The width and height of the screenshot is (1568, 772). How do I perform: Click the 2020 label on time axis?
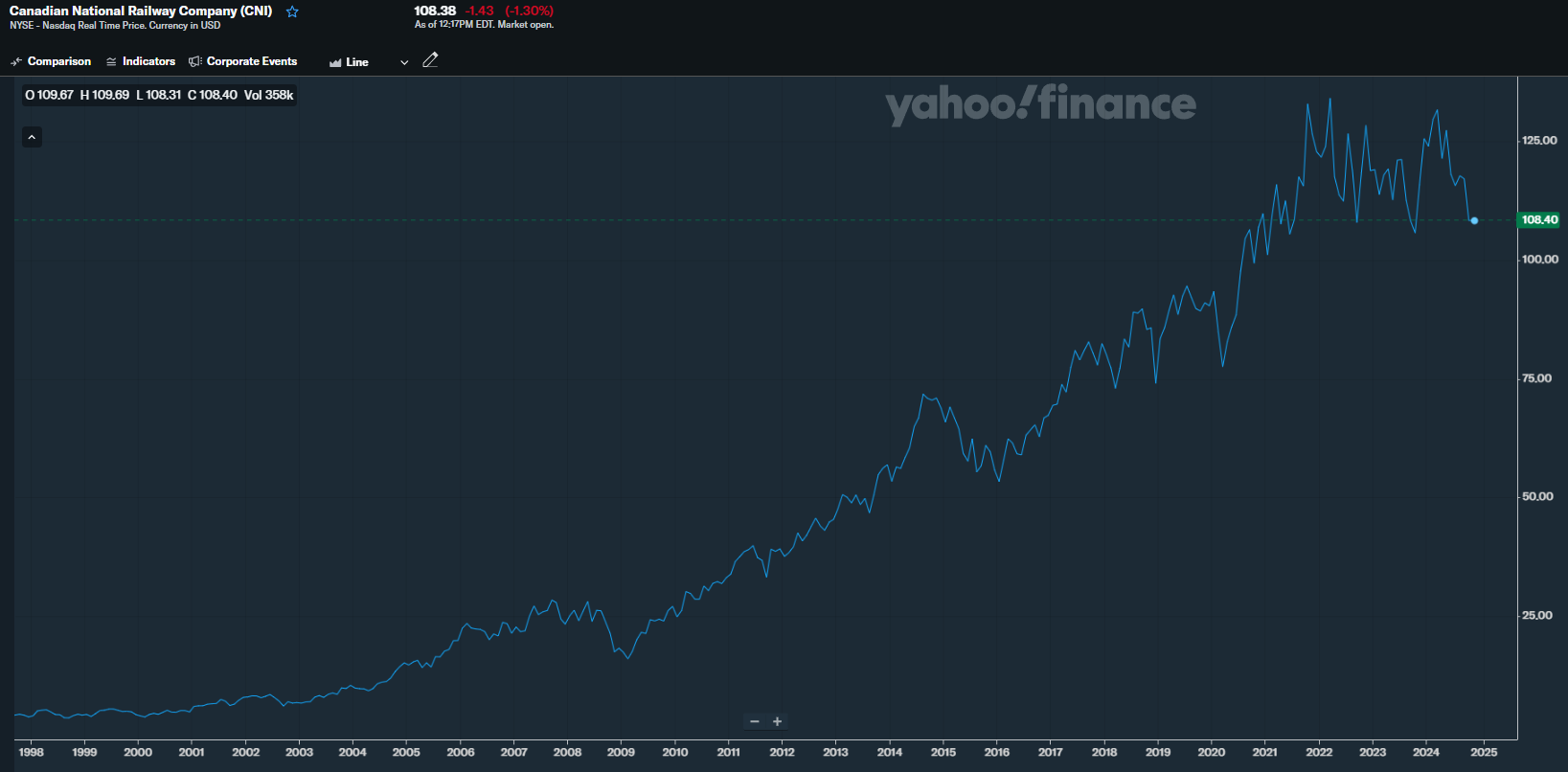(1211, 752)
